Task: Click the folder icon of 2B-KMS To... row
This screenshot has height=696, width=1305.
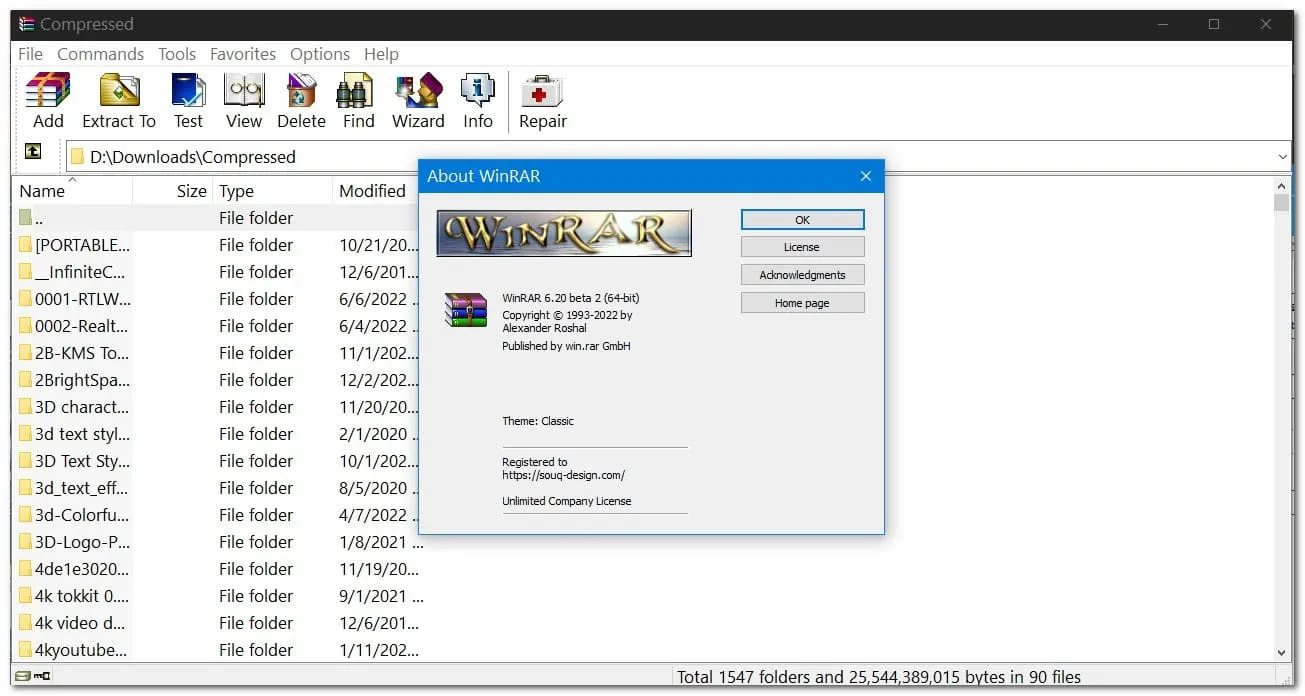Action: pos(25,352)
